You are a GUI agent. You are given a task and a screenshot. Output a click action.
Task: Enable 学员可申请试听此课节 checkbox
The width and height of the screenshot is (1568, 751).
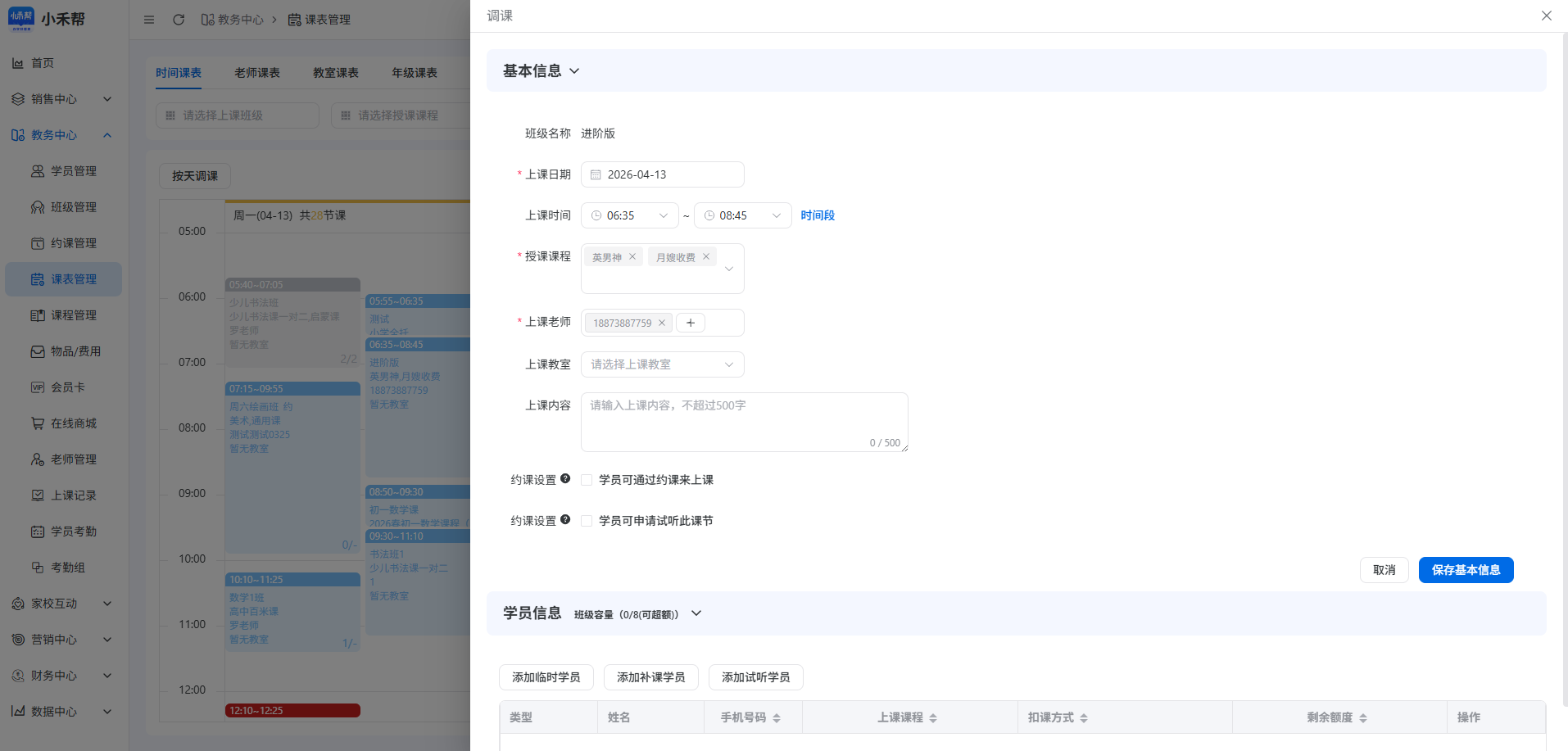[587, 521]
